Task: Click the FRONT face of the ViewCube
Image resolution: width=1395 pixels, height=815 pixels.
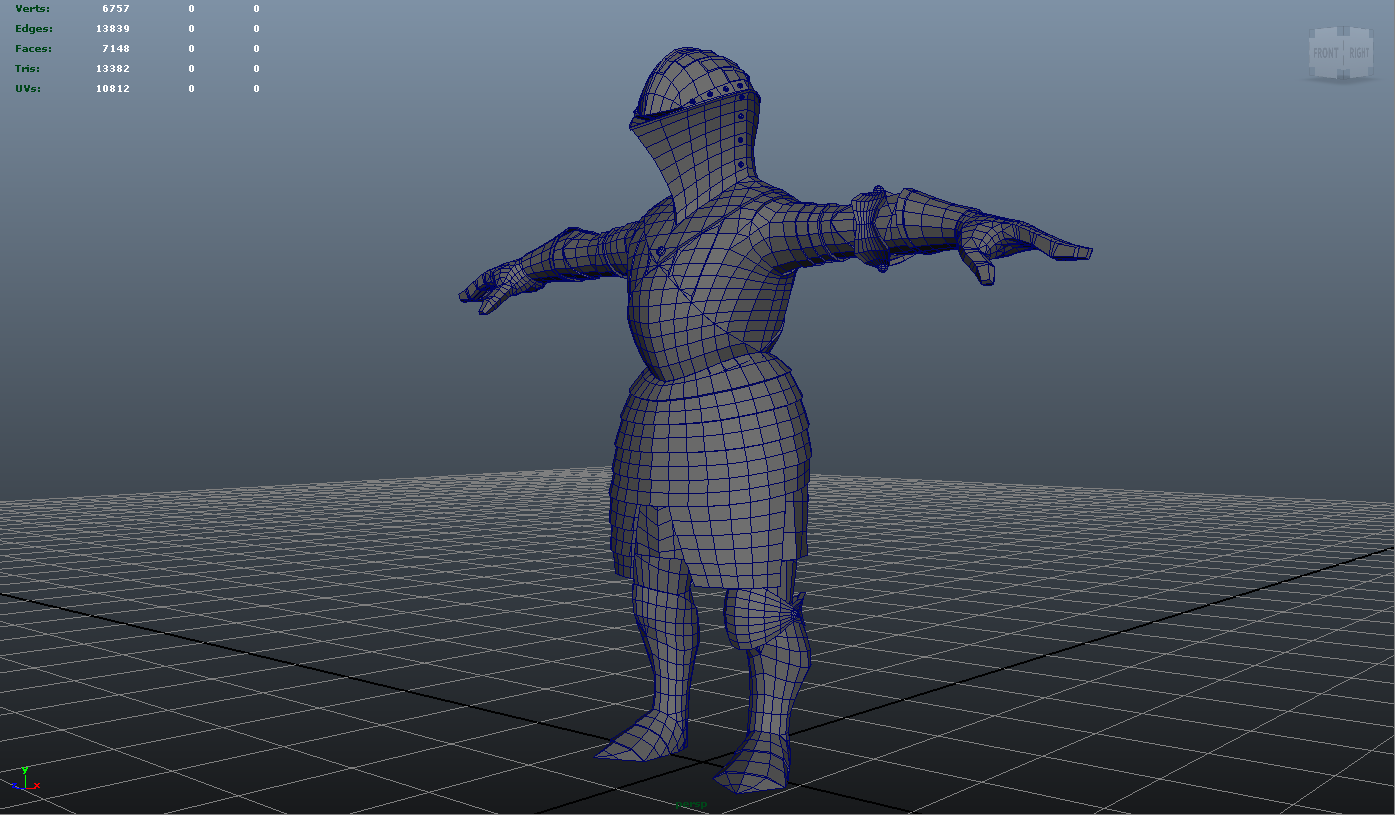Action: click(x=1325, y=53)
